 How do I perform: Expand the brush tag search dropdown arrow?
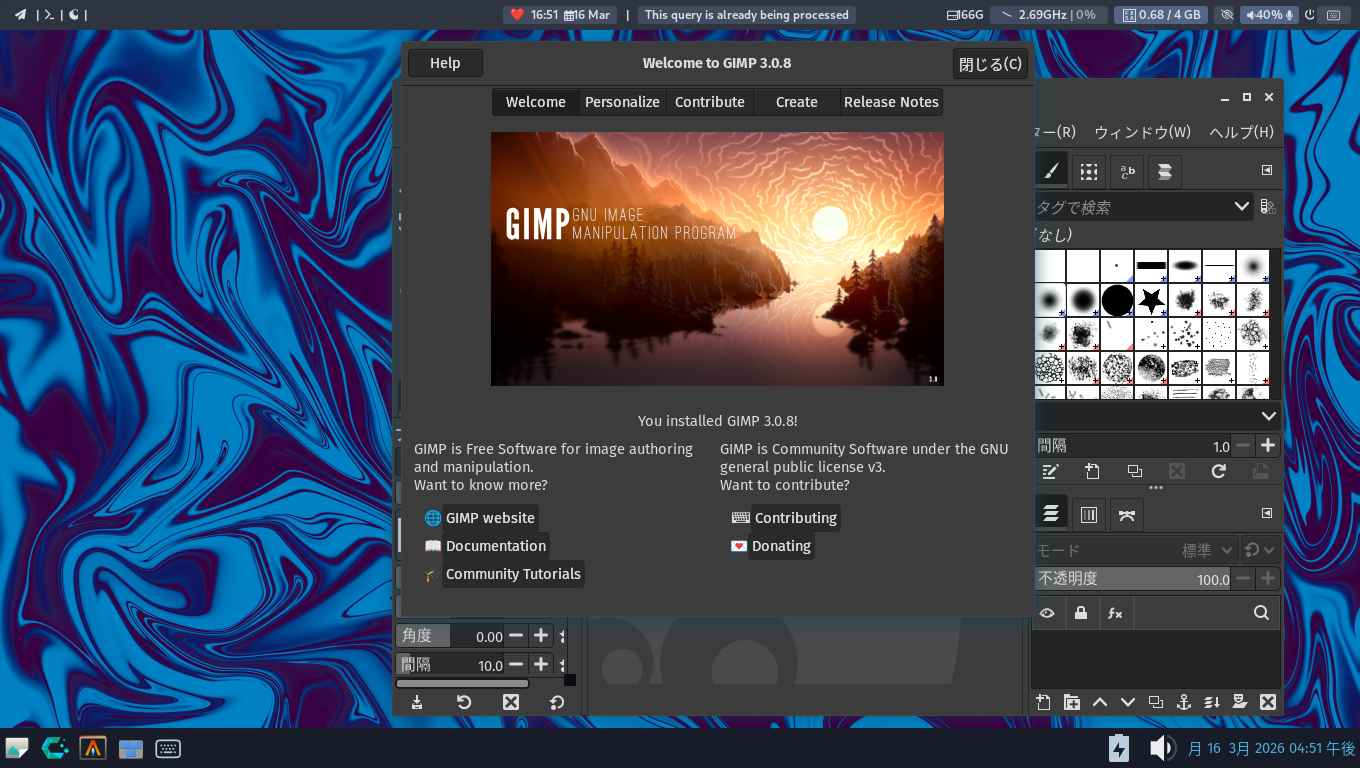(x=1242, y=207)
